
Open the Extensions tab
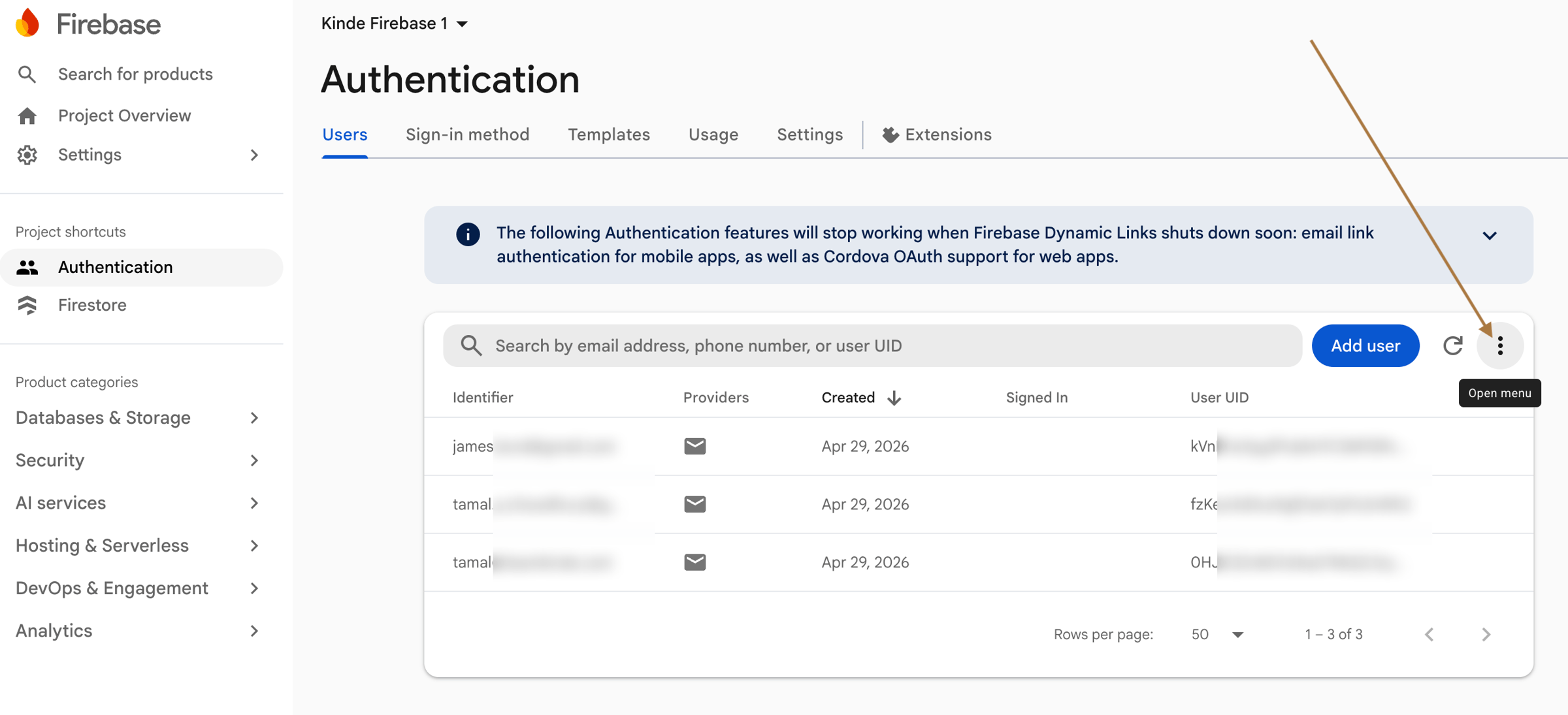pos(937,135)
